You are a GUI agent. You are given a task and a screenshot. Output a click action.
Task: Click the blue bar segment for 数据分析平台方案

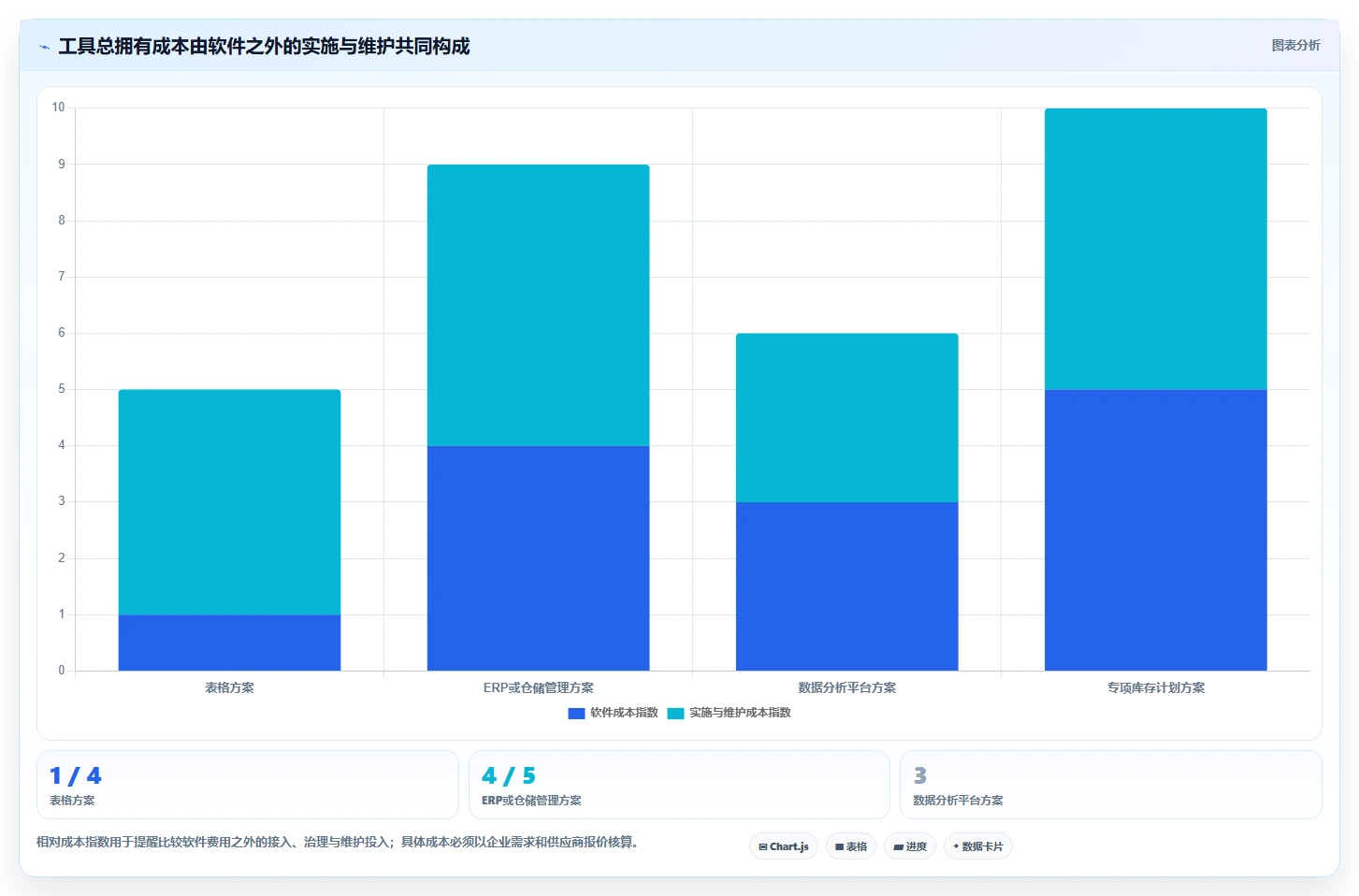tap(846, 586)
